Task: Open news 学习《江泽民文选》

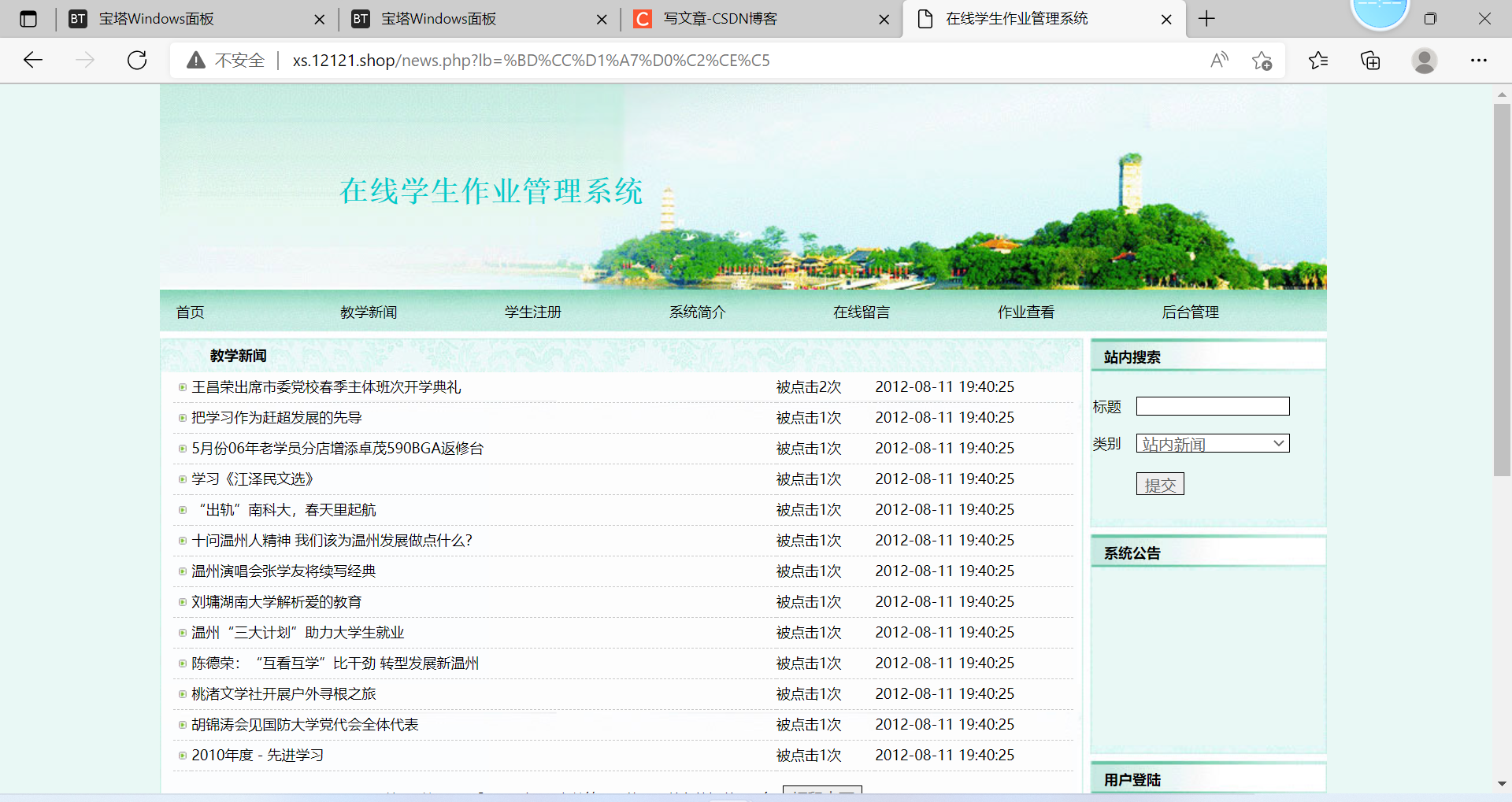Action: pyautogui.click(x=253, y=479)
